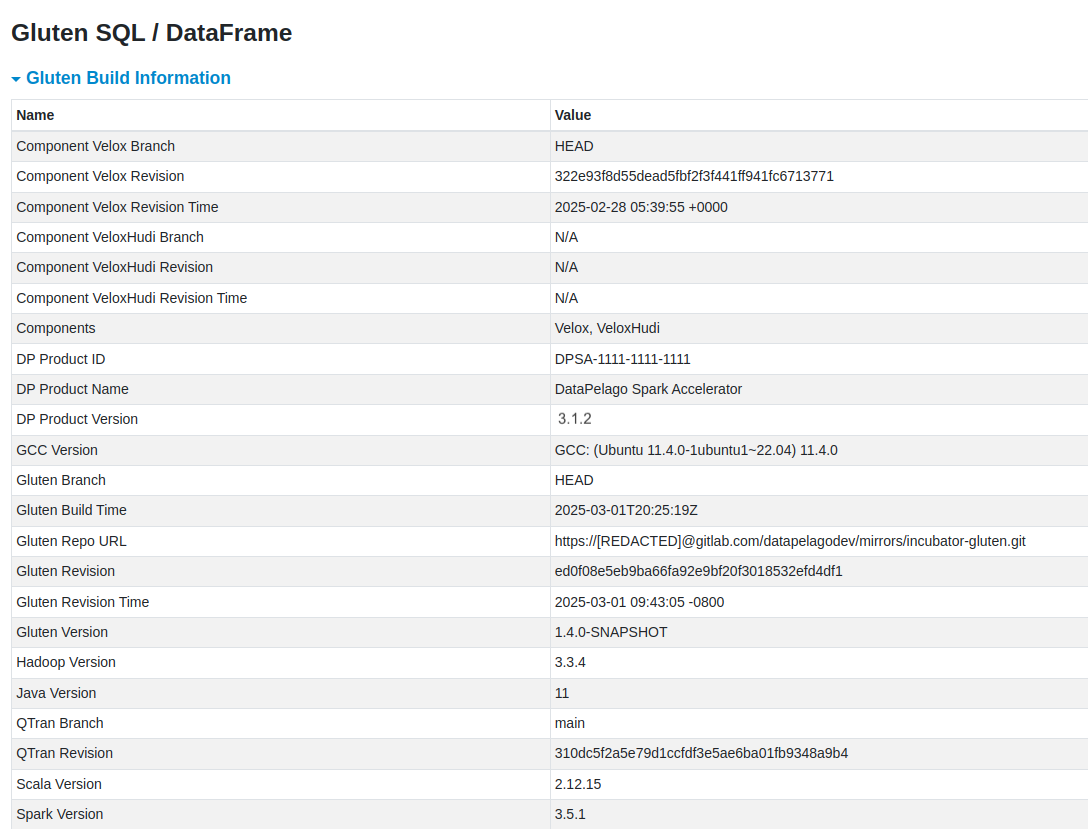Select the DPSA-1111-1111-1111 value
The image size is (1088, 829).
coord(622,359)
